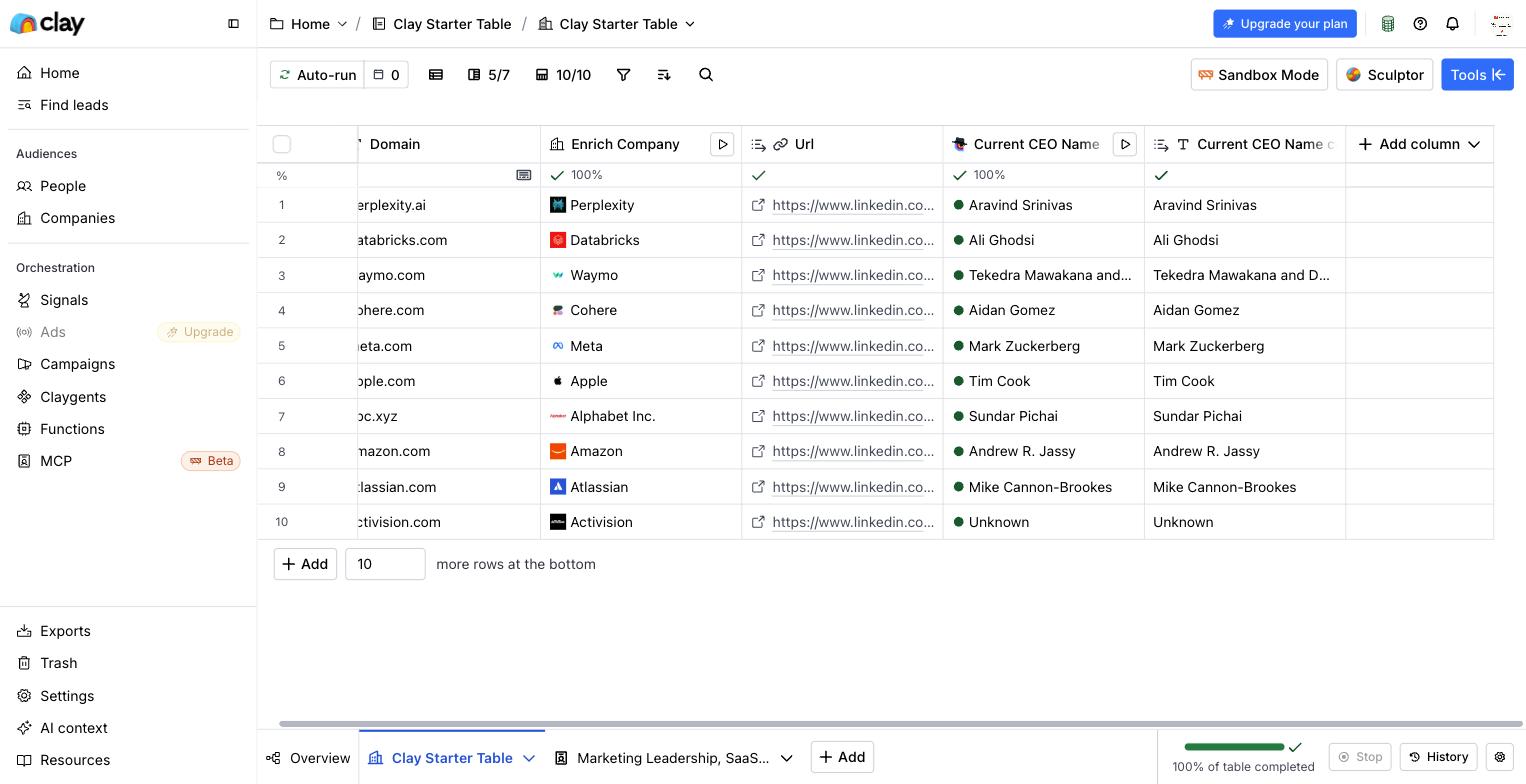The width and height of the screenshot is (1526, 784).
Task: Expand Marketing Leadership tab chevron
Action: 786,758
